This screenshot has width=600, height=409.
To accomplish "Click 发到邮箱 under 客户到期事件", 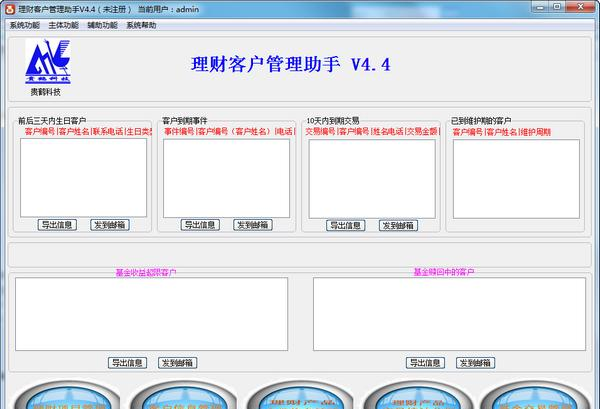I will 253,225.
